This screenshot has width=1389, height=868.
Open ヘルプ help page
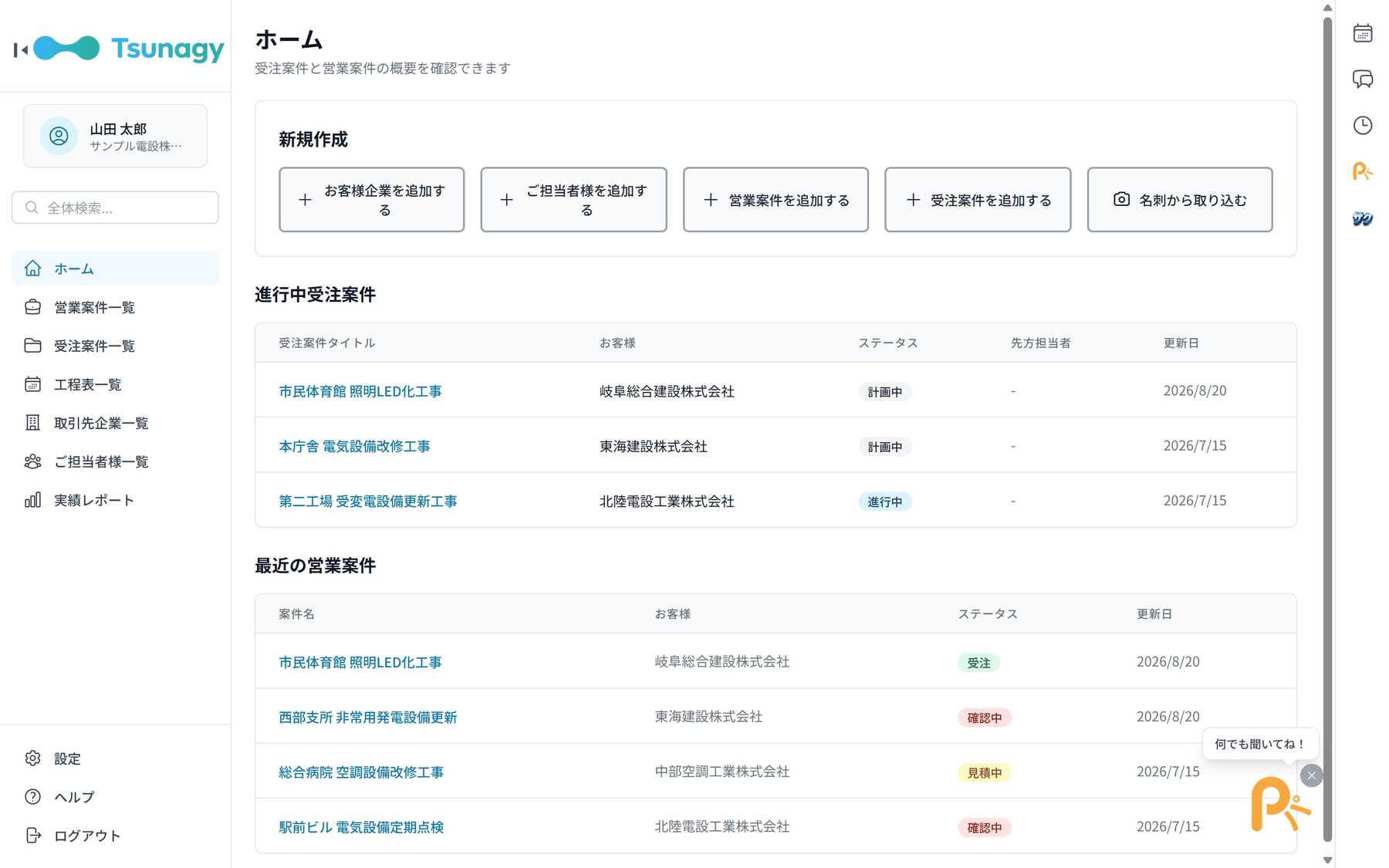tap(115, 797)
